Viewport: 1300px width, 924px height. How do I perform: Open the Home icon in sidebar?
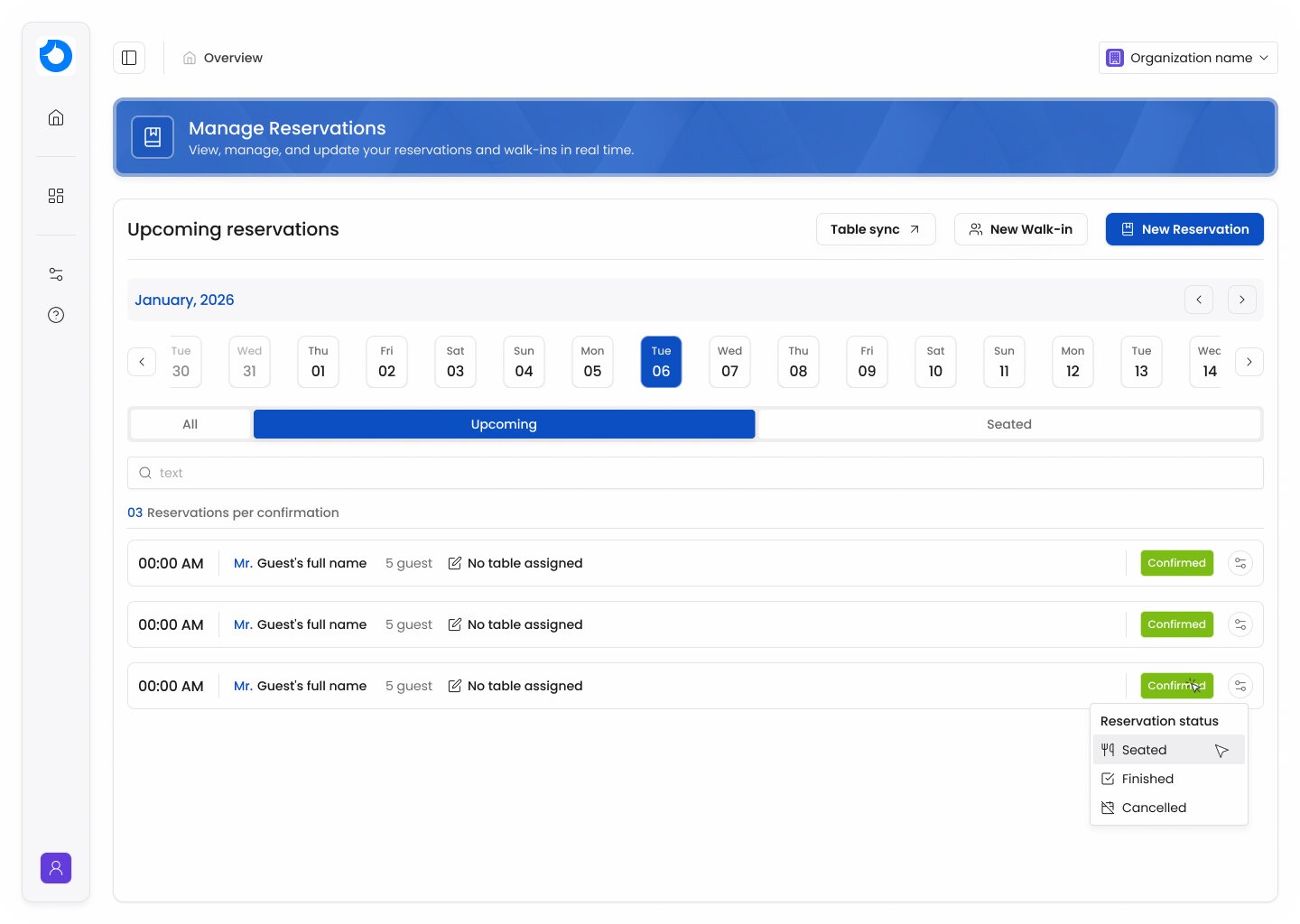point(56,117)
